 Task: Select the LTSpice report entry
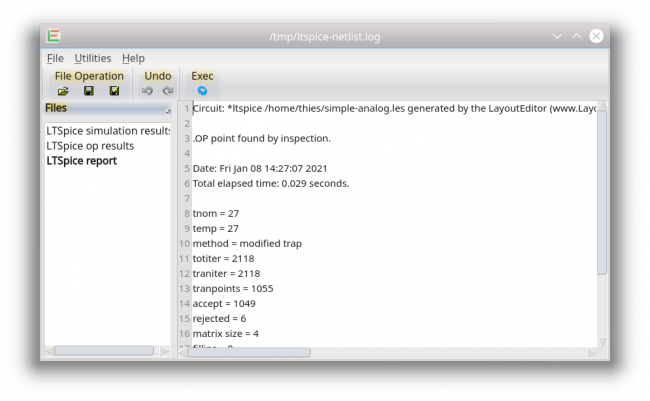82,160
